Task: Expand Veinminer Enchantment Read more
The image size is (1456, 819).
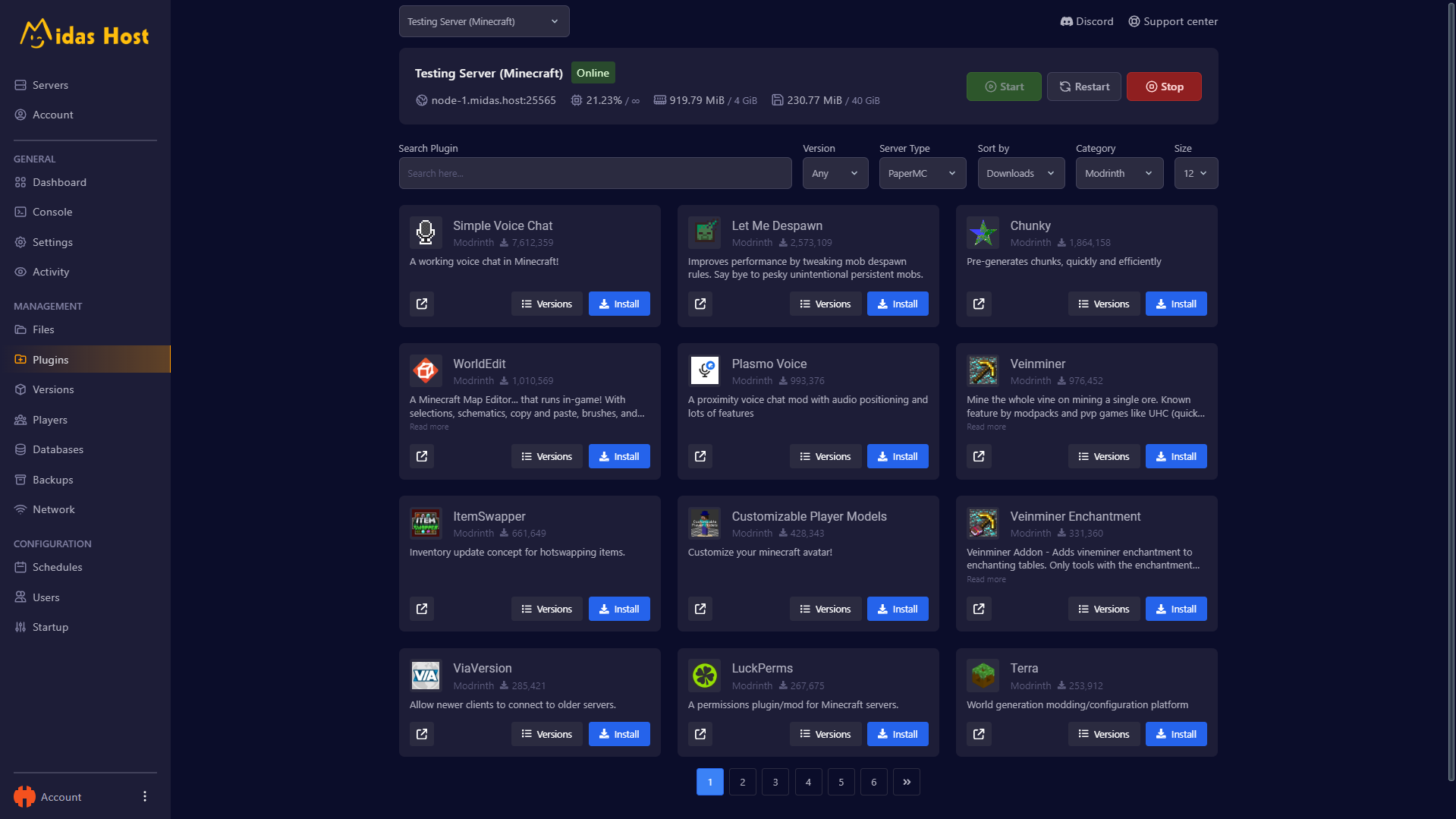Action: point(986,579)
